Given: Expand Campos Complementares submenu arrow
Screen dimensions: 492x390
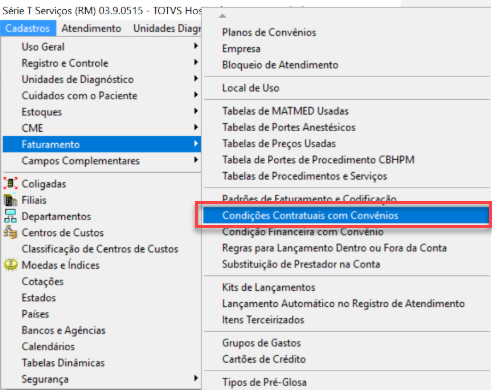Looking at the screenshot, I should point(196,160).
